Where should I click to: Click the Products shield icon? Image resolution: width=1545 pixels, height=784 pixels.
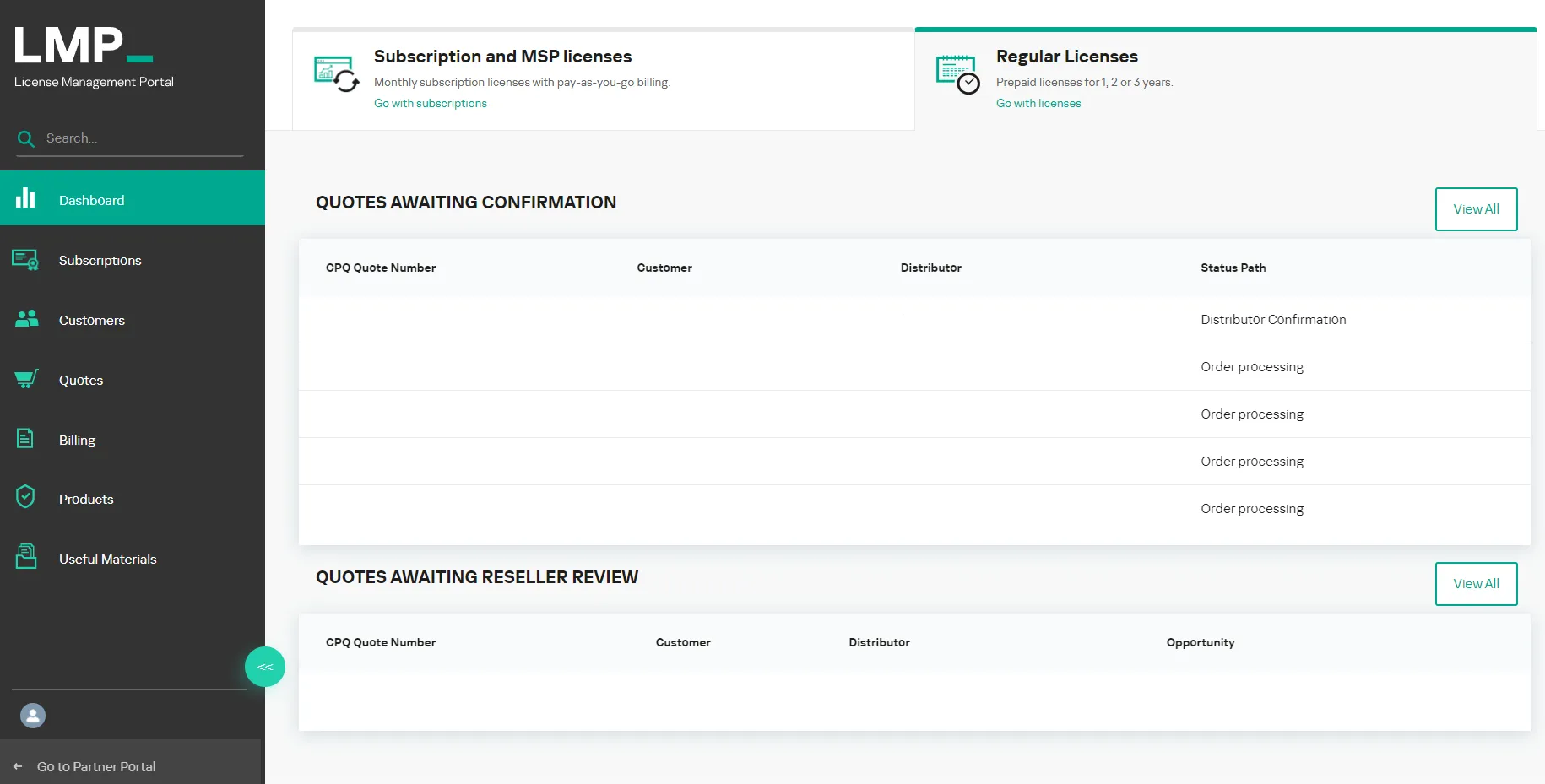click(25, 497)
